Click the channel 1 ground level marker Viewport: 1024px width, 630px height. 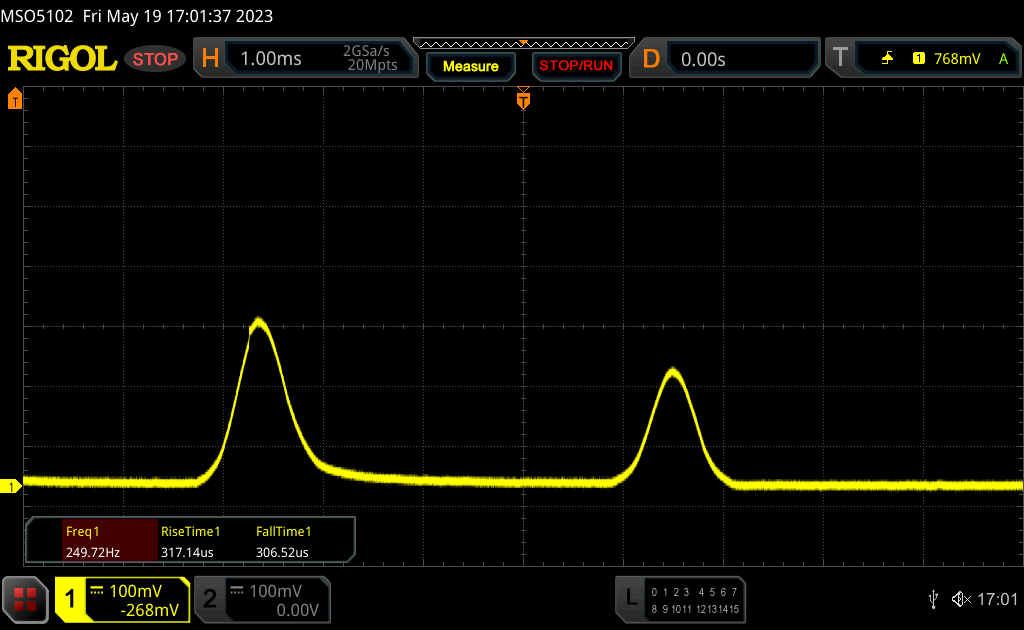click(11, 486)
